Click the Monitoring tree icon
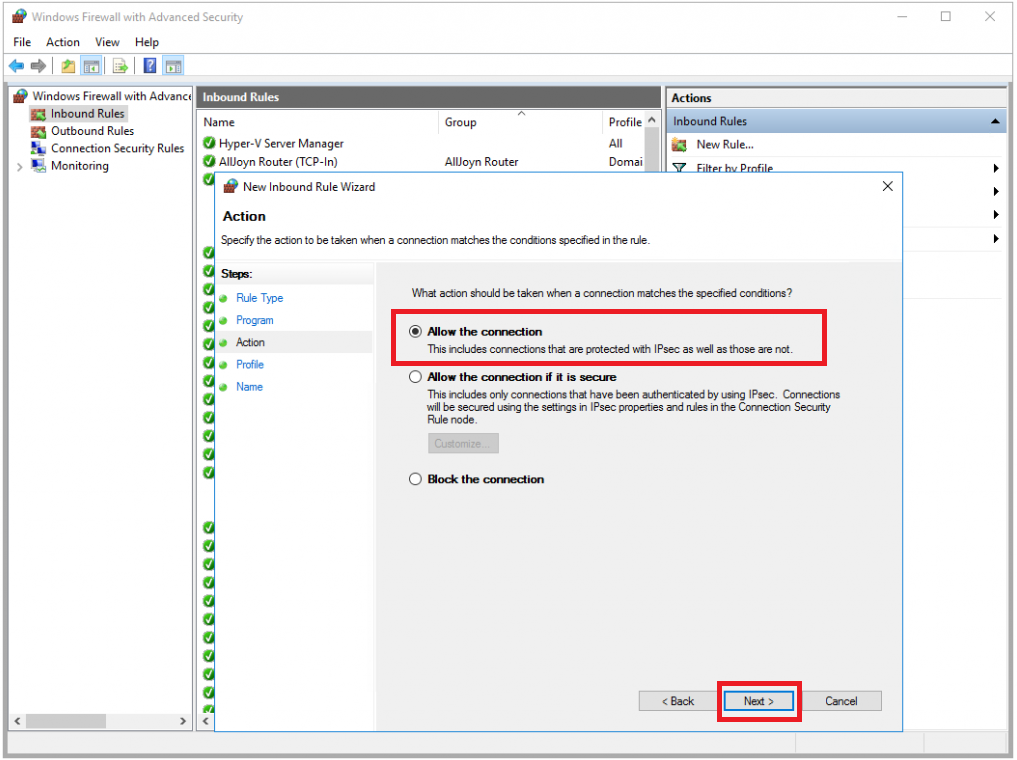 (x=38, y=165)
